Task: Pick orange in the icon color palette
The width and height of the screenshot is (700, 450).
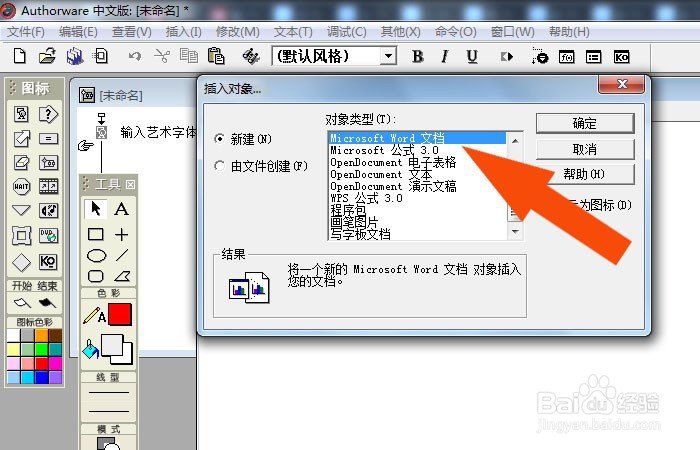Action: click(x=42, y=335)
